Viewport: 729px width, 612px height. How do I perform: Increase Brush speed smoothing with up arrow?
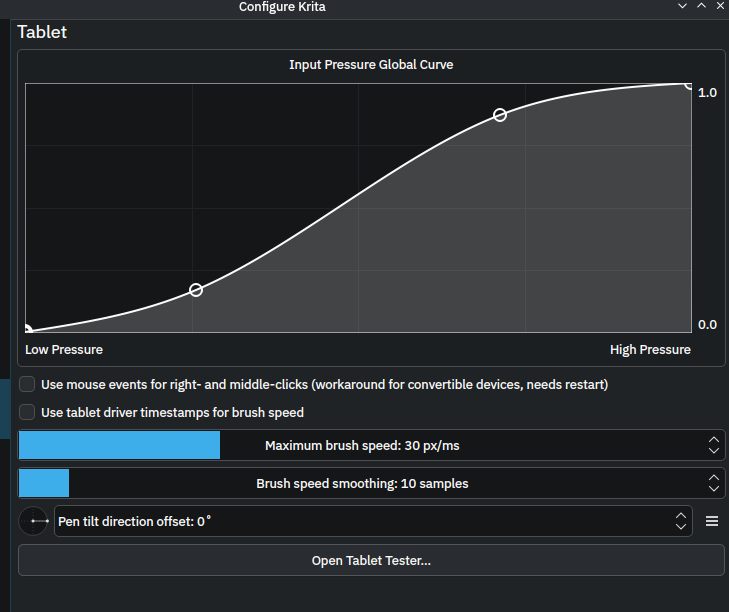[x=714, y=478]
